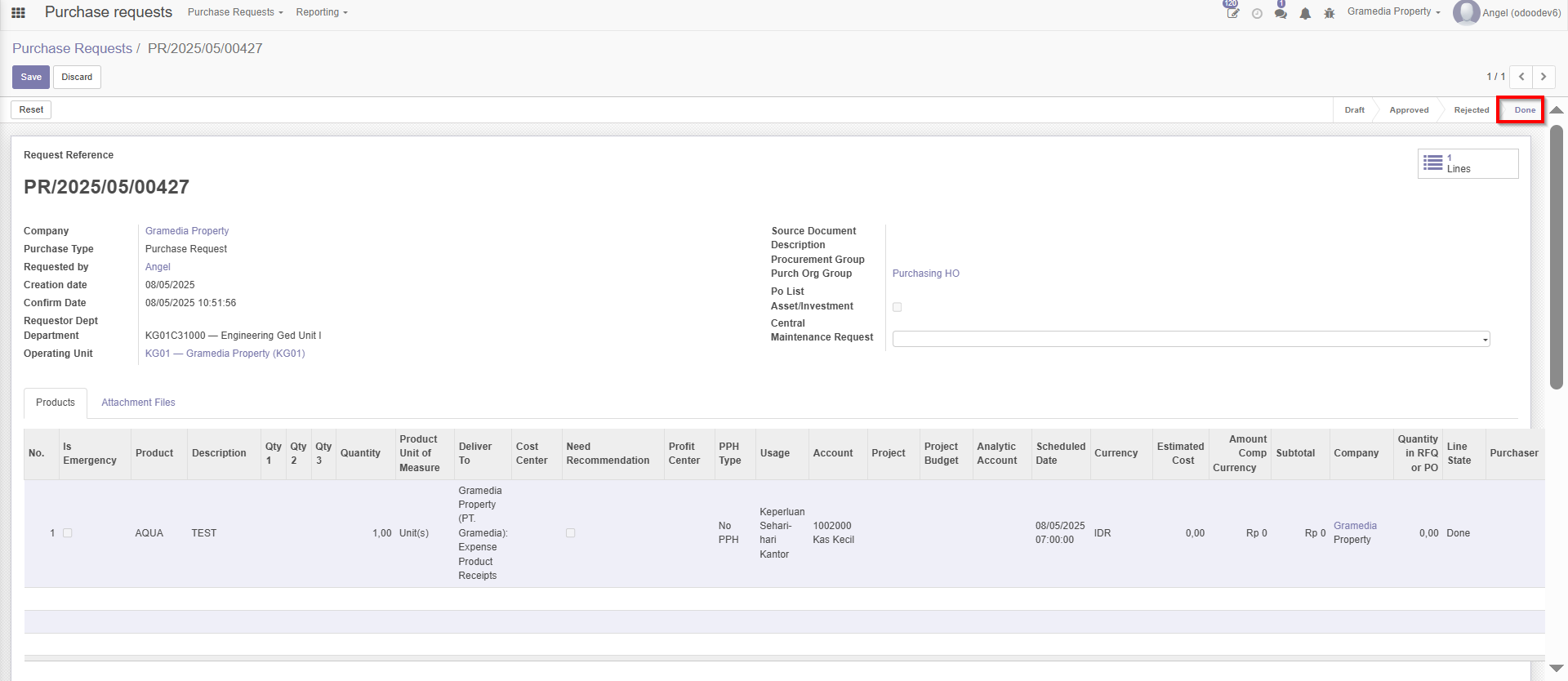The width and height of the screenshot is (1568, 681).
Task: Select the Draft status stage
Action: (x=1354, y=110)
